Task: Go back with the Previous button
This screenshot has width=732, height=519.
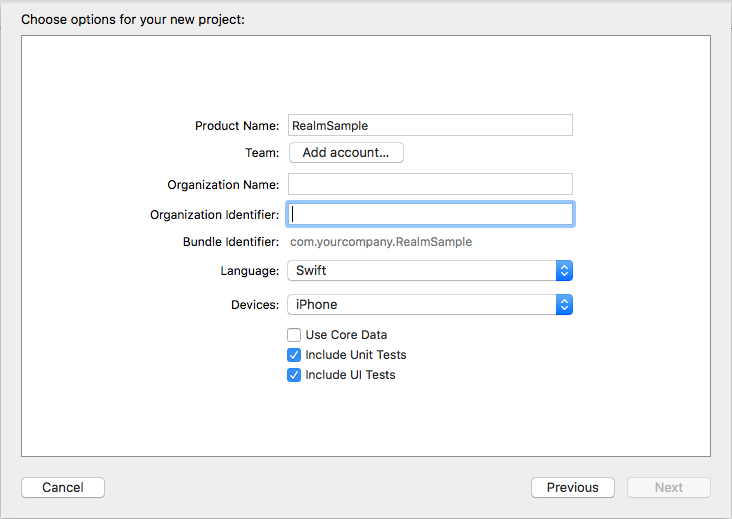Action: (573, 488)
